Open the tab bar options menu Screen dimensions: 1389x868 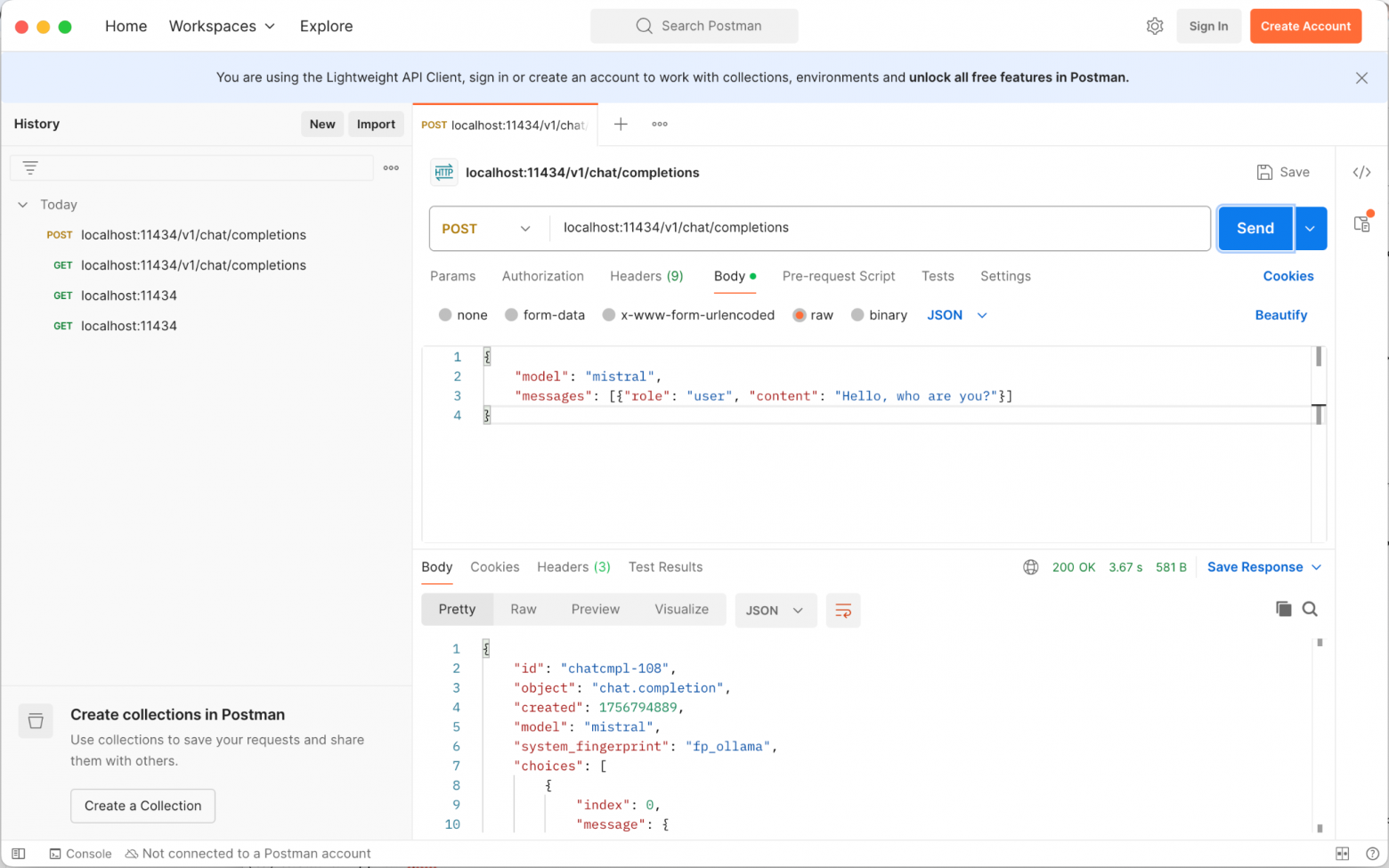pyautogui.click(x=660, y=124)
